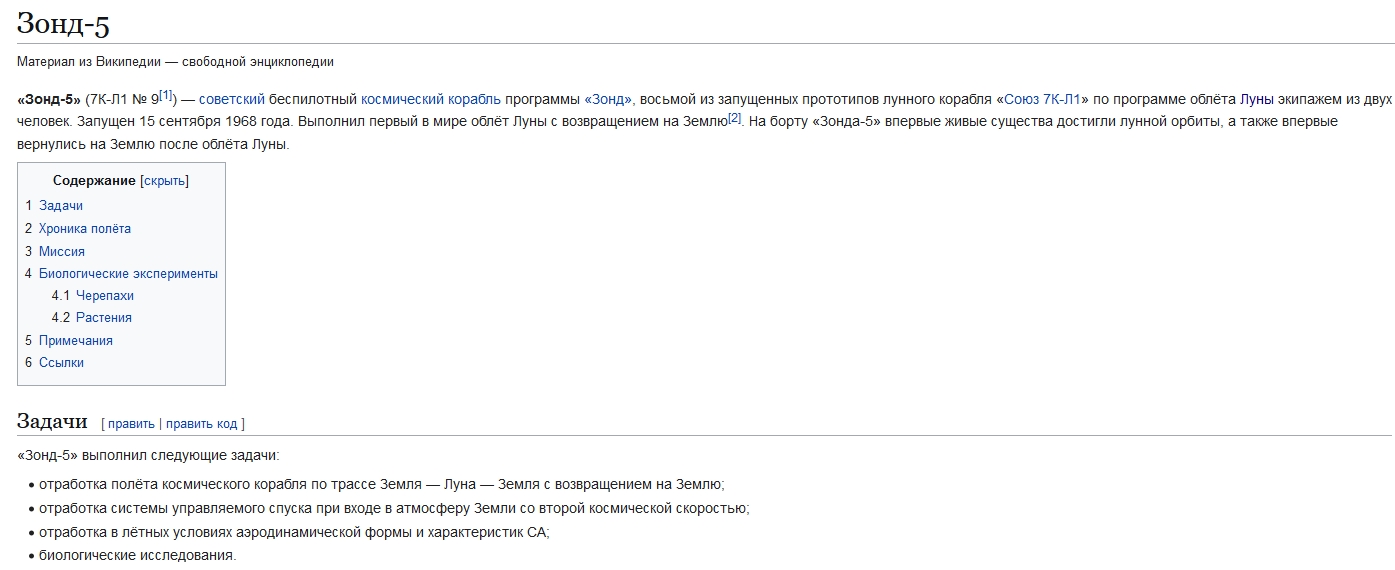The width and height of the screenshot is (1395, 570).
Task: Click the «Задачи» section heading
Action: pos(52,421)
